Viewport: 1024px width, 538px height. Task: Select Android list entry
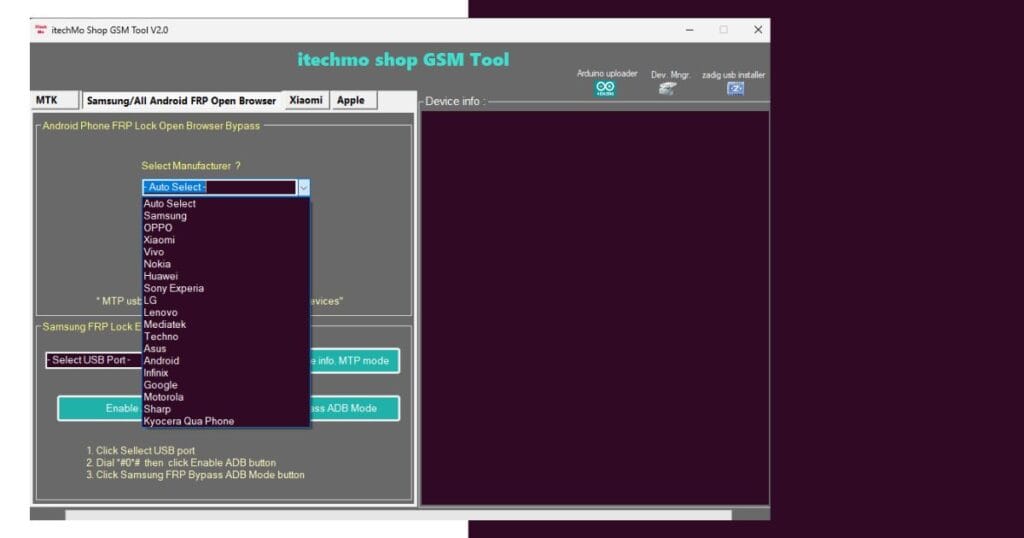pyautogui.click(x=225, y=360)
